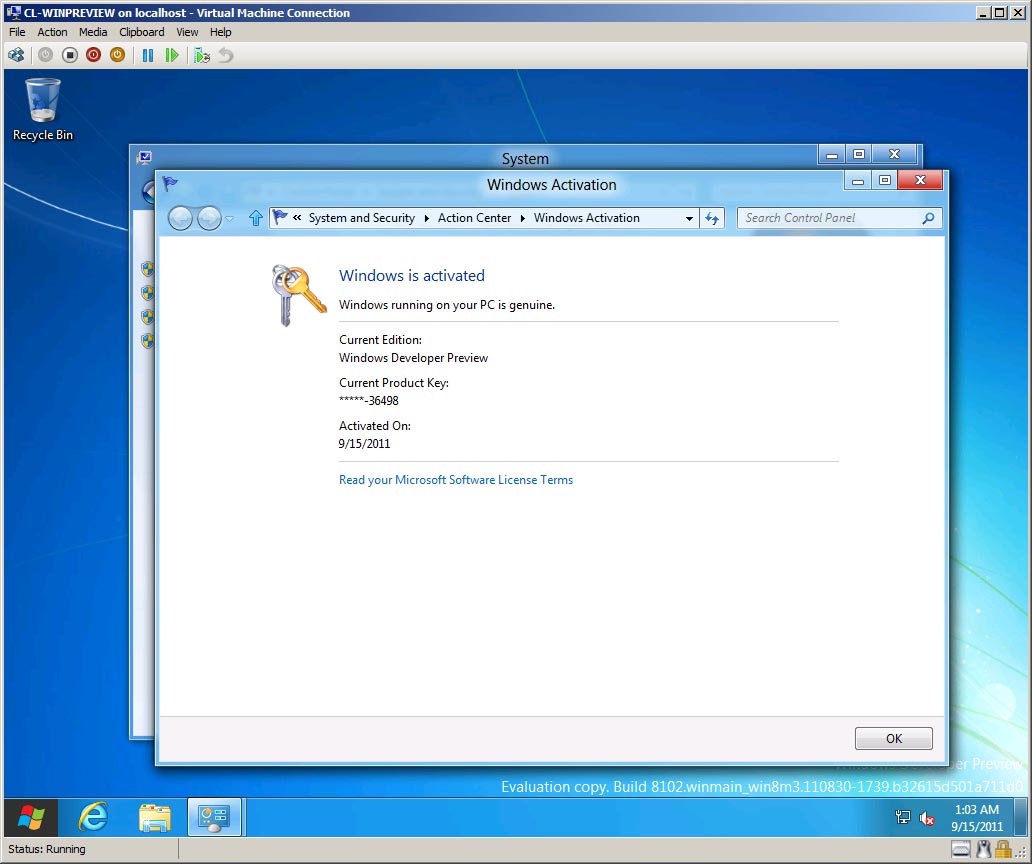
Task: Click the muted speaker tray icon
Action: coord(927,818)
